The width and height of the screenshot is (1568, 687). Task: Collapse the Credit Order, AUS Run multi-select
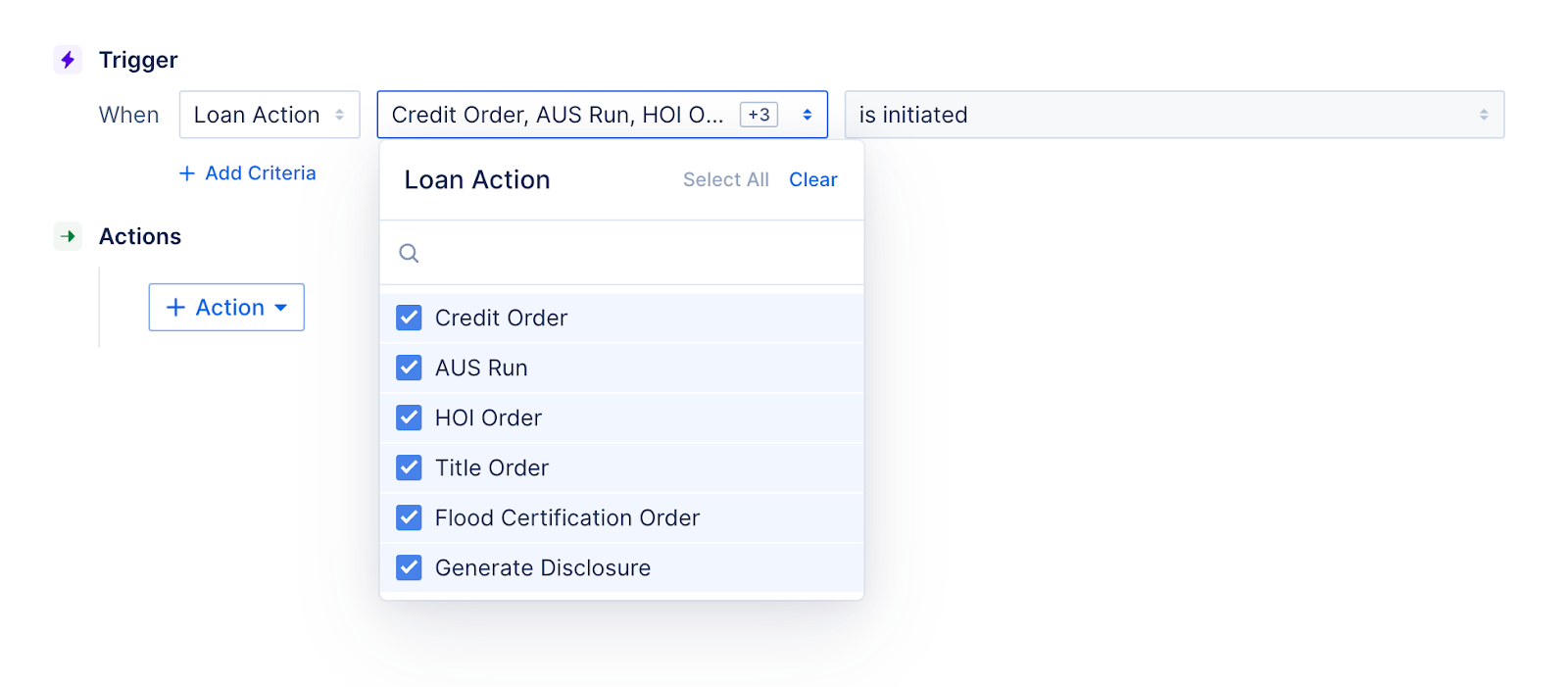pos(603,115)
